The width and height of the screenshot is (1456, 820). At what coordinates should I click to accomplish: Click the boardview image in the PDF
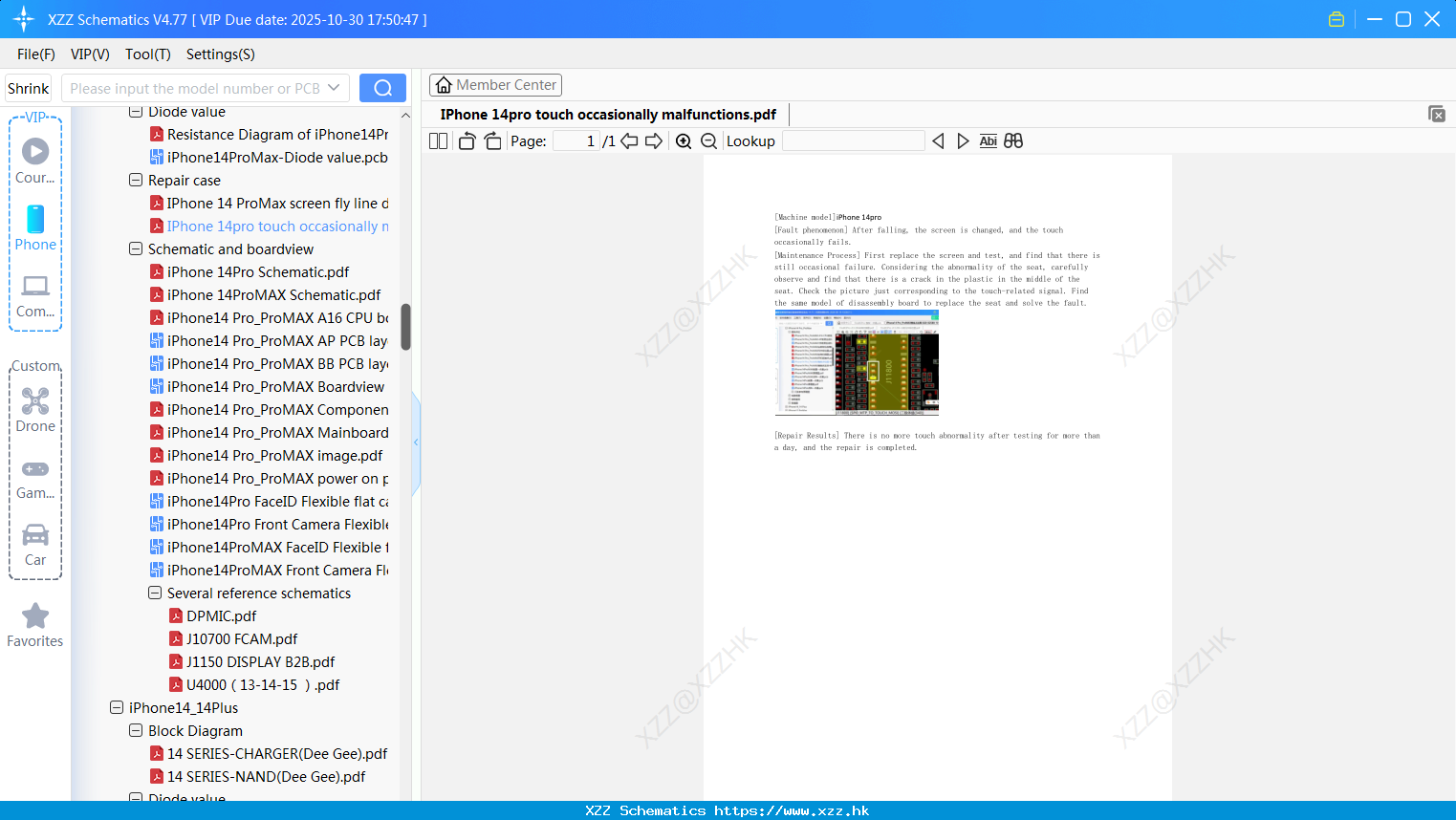click(857, 362)
